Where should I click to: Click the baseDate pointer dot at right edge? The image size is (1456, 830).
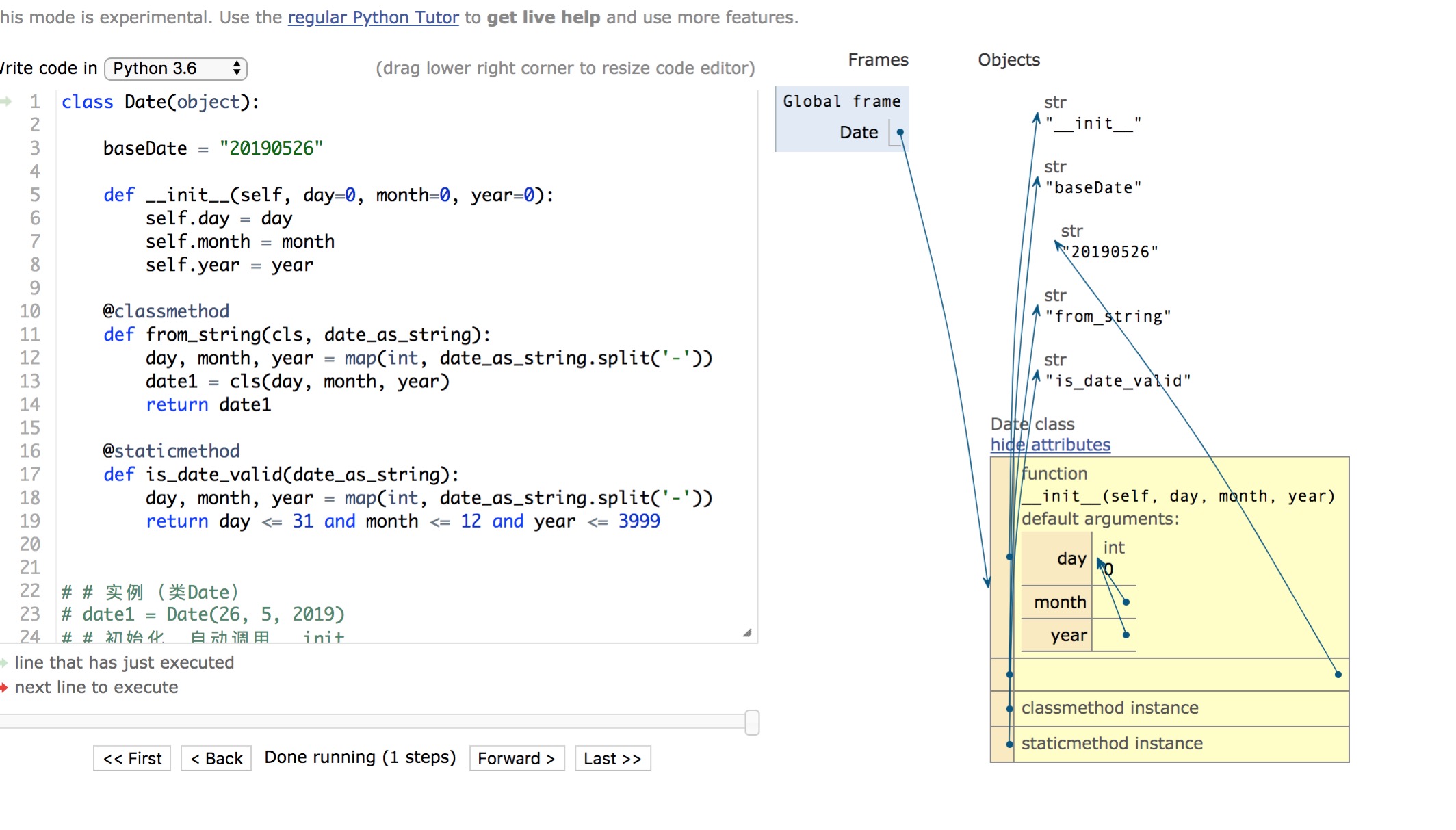[1338, 675]
